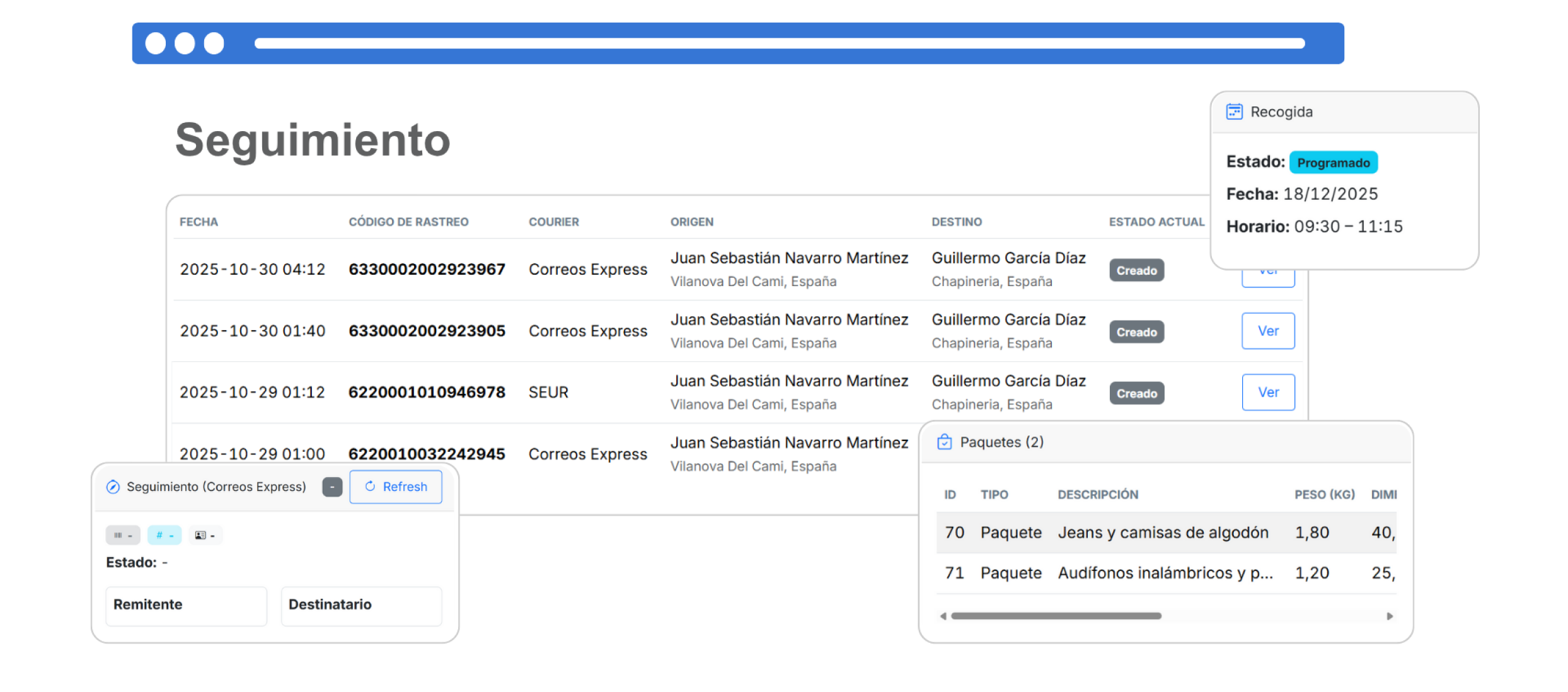Click the calendar icon next to Recogida
The width and height of the screenshot is (1568, 692).
pos(1234,112)
